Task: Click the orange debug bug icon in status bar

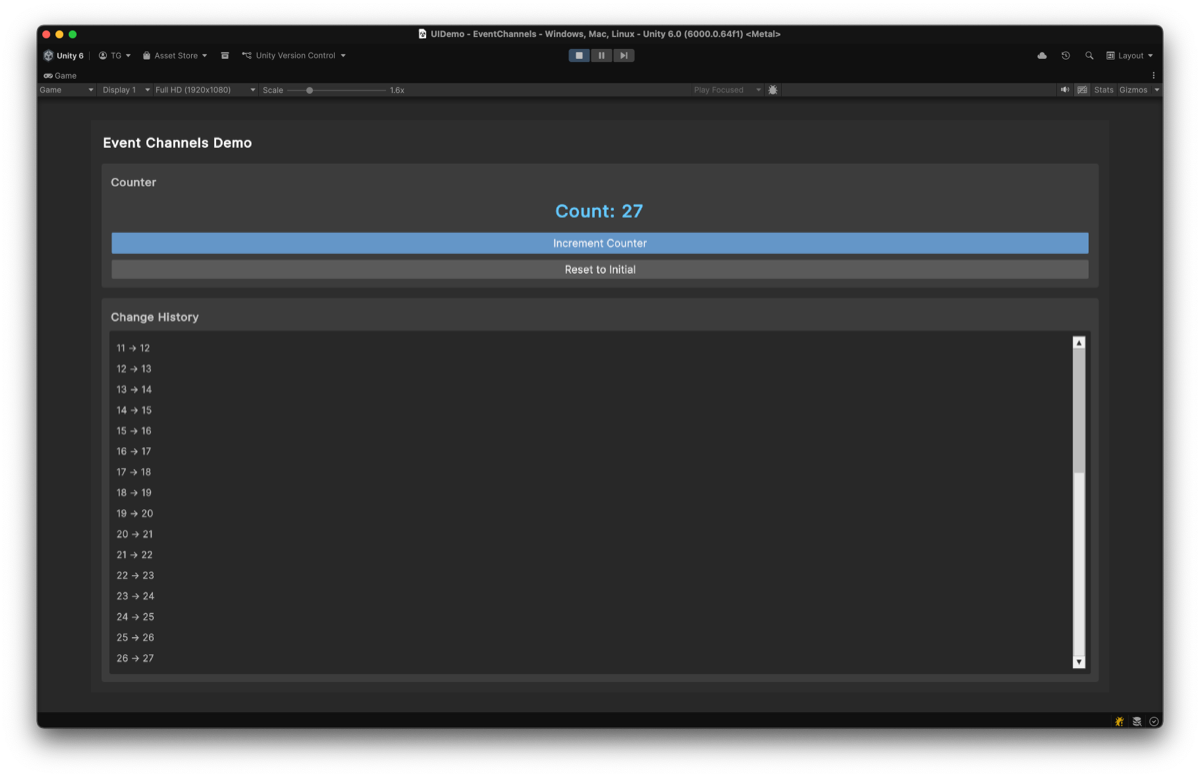Action: pos(1119,721)
